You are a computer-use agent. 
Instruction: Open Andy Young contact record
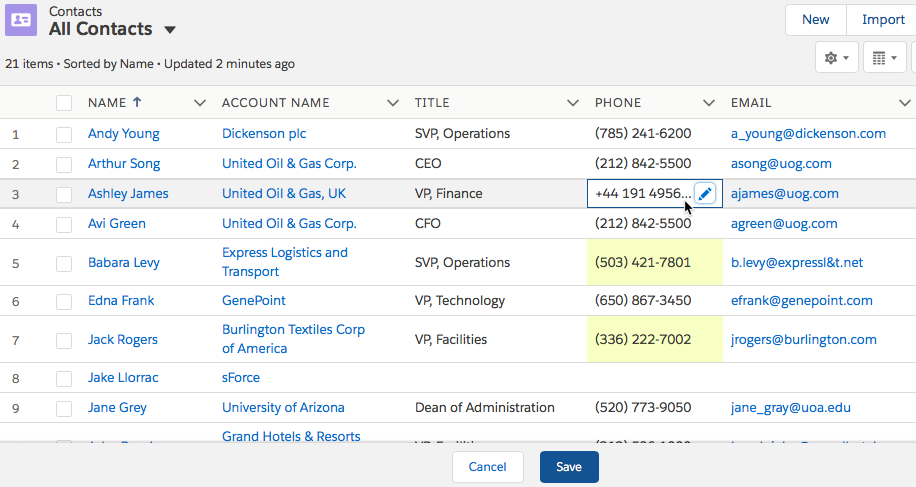(124, 134)
